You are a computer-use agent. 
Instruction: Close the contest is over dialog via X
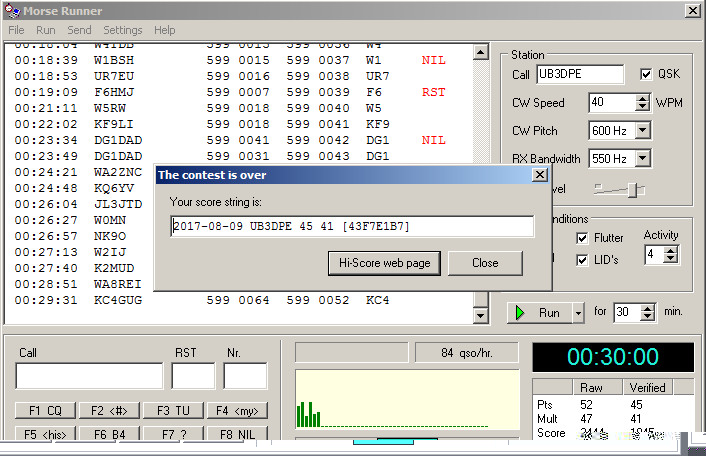coord(539,175)
